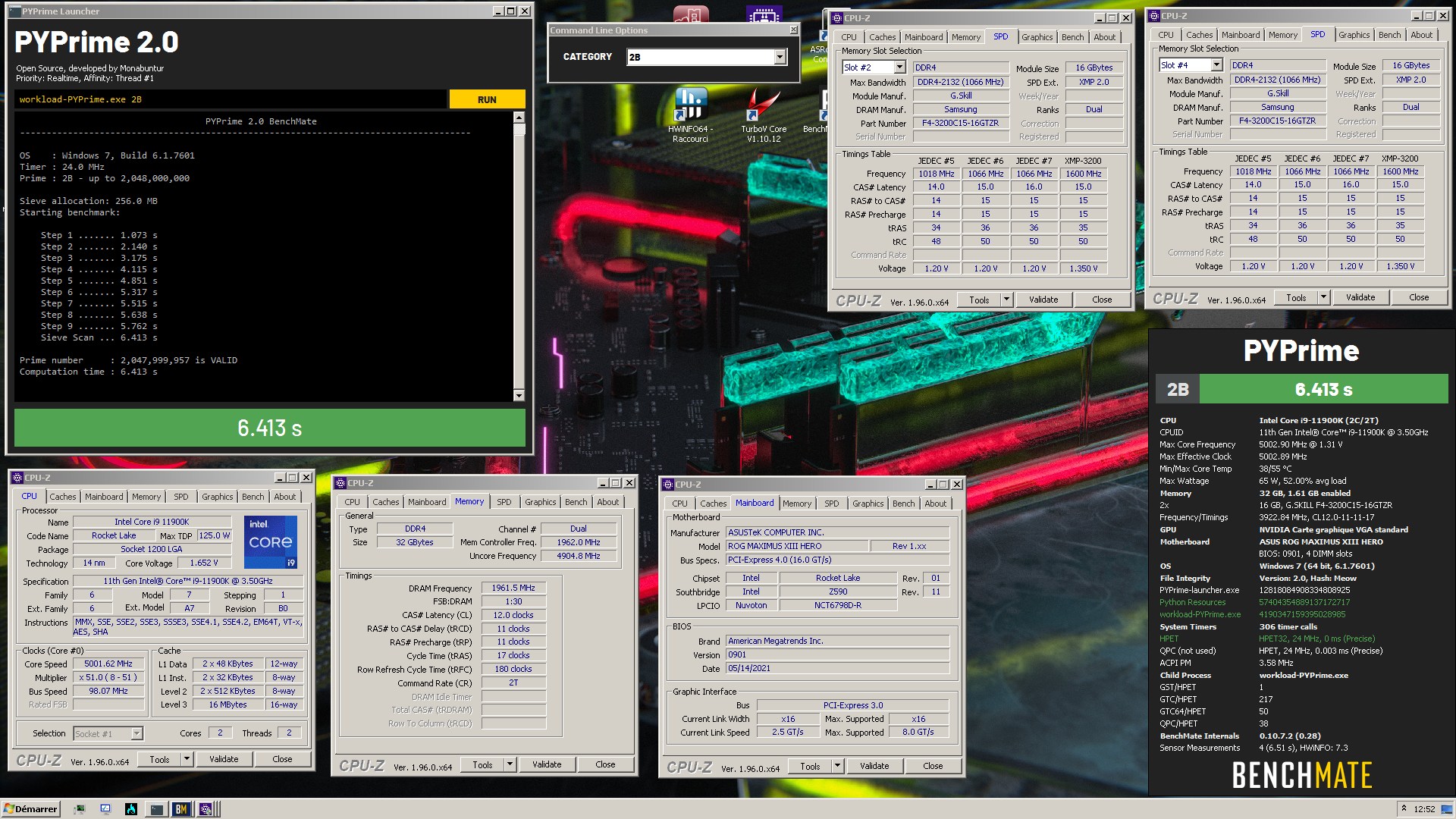This screenshot has height=819, width=1456.
Task: Open SPD tab in CPU-Z processor window
Action: click(180, 497)
